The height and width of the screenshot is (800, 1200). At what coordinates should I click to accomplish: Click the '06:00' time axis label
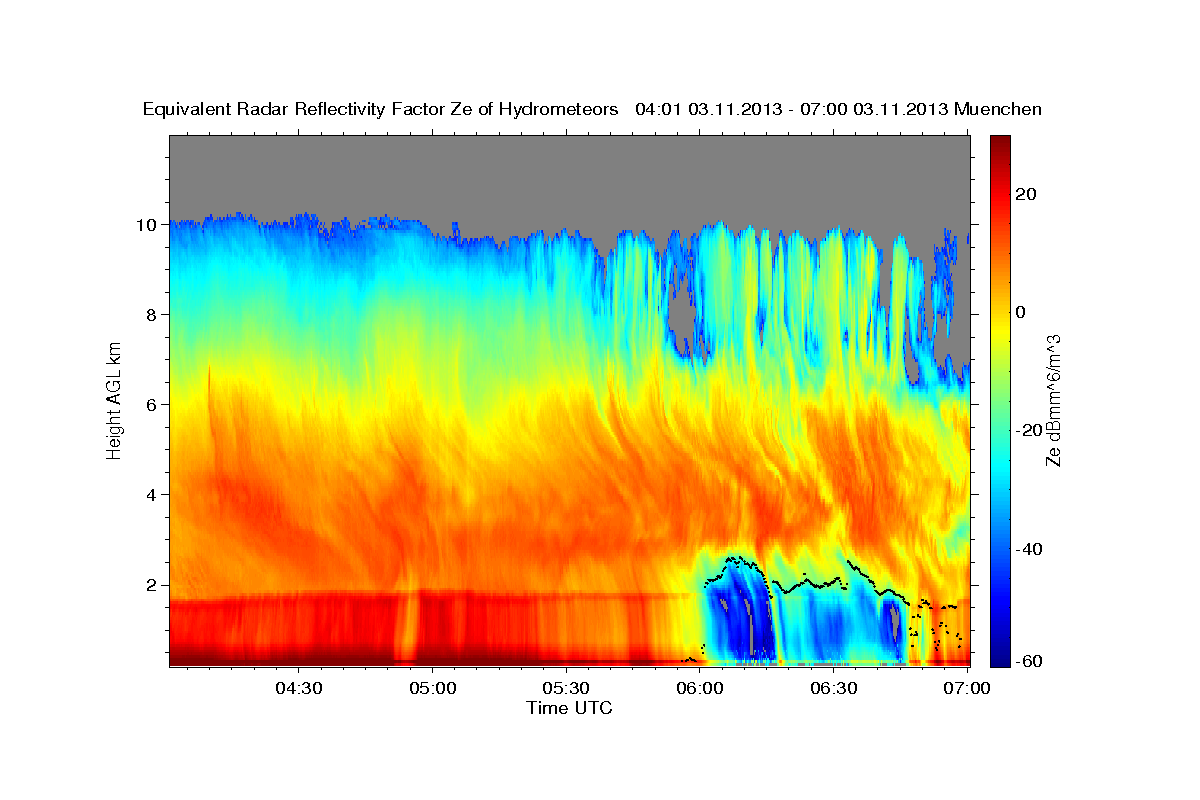[x=701, y=687]
